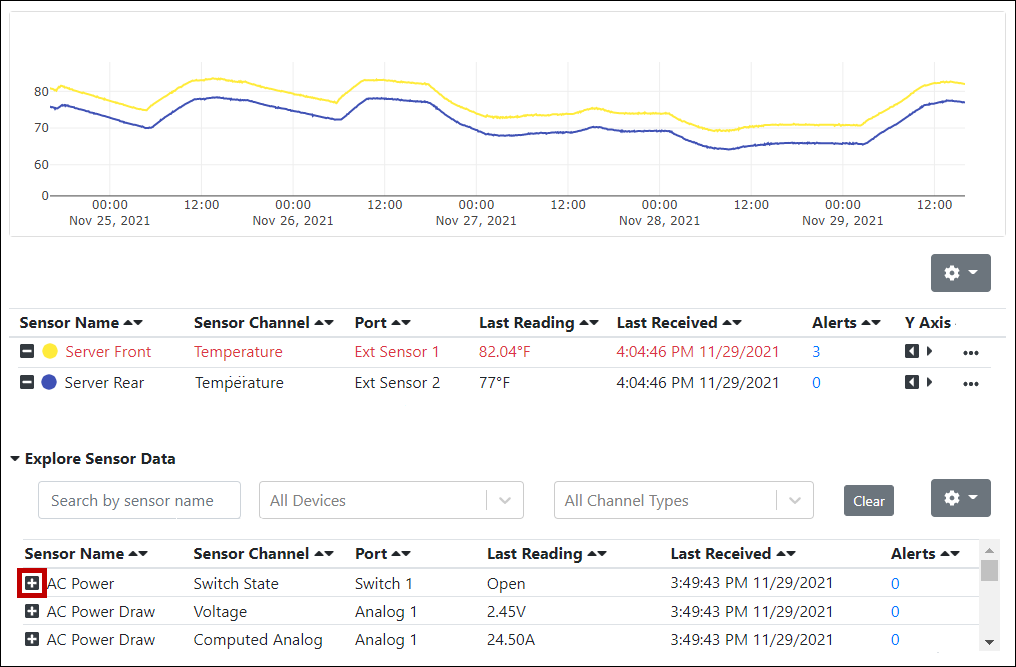Screen dimensions: 1016x667
Task: Add AC Power Draw Computed Analog row
Action: 32,640
